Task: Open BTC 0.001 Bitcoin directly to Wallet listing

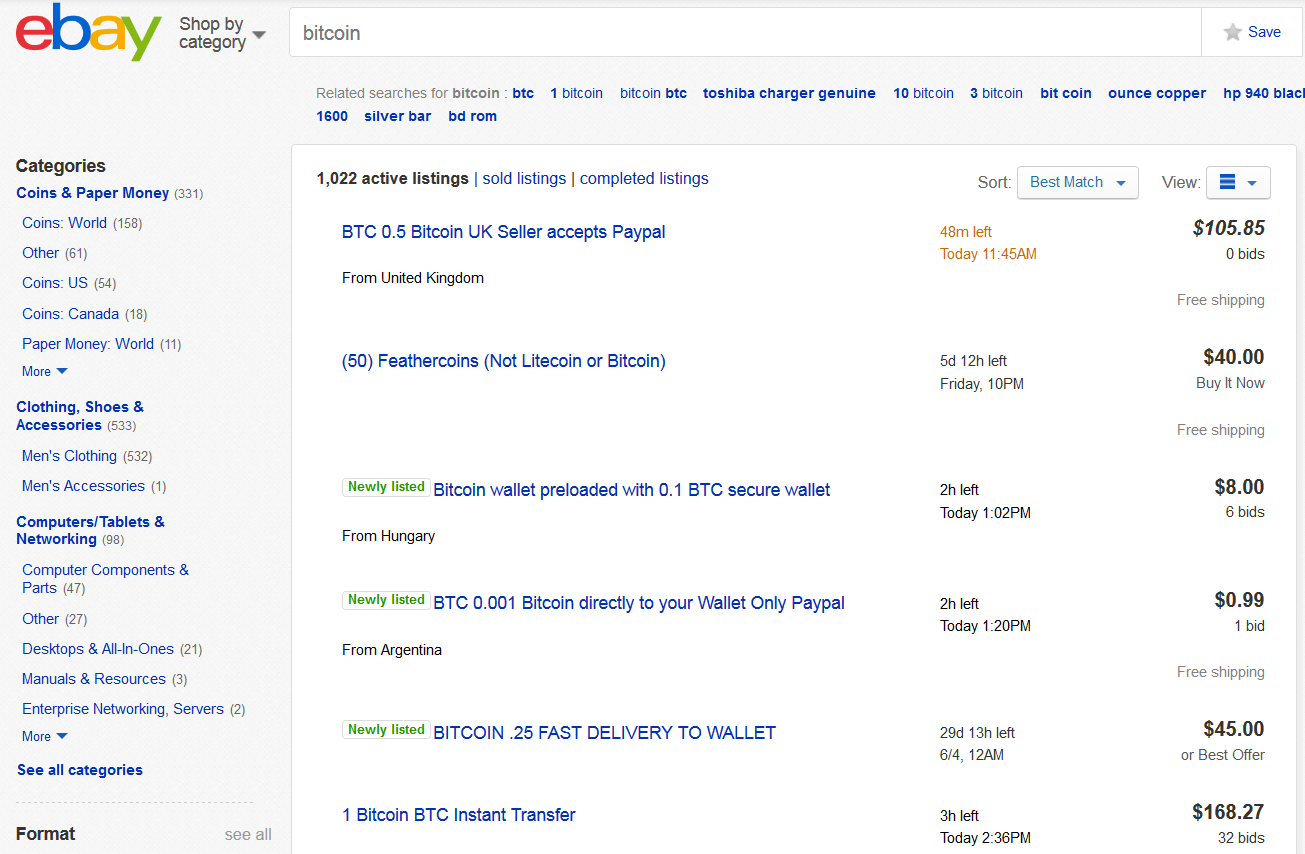Action: click(x=639, y=603)
